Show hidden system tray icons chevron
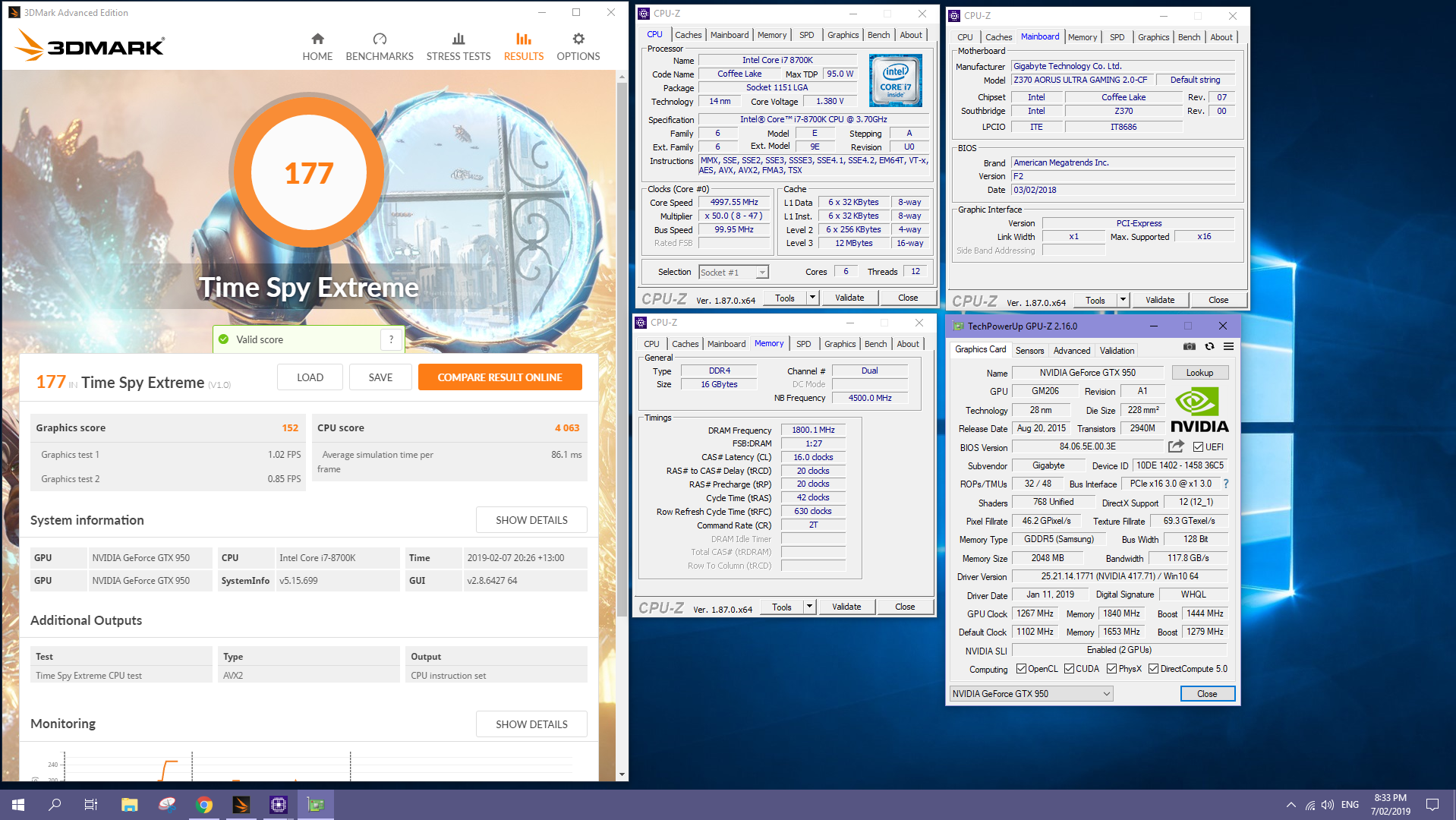Screen dimensions: 1456x820 (1291, 805)
